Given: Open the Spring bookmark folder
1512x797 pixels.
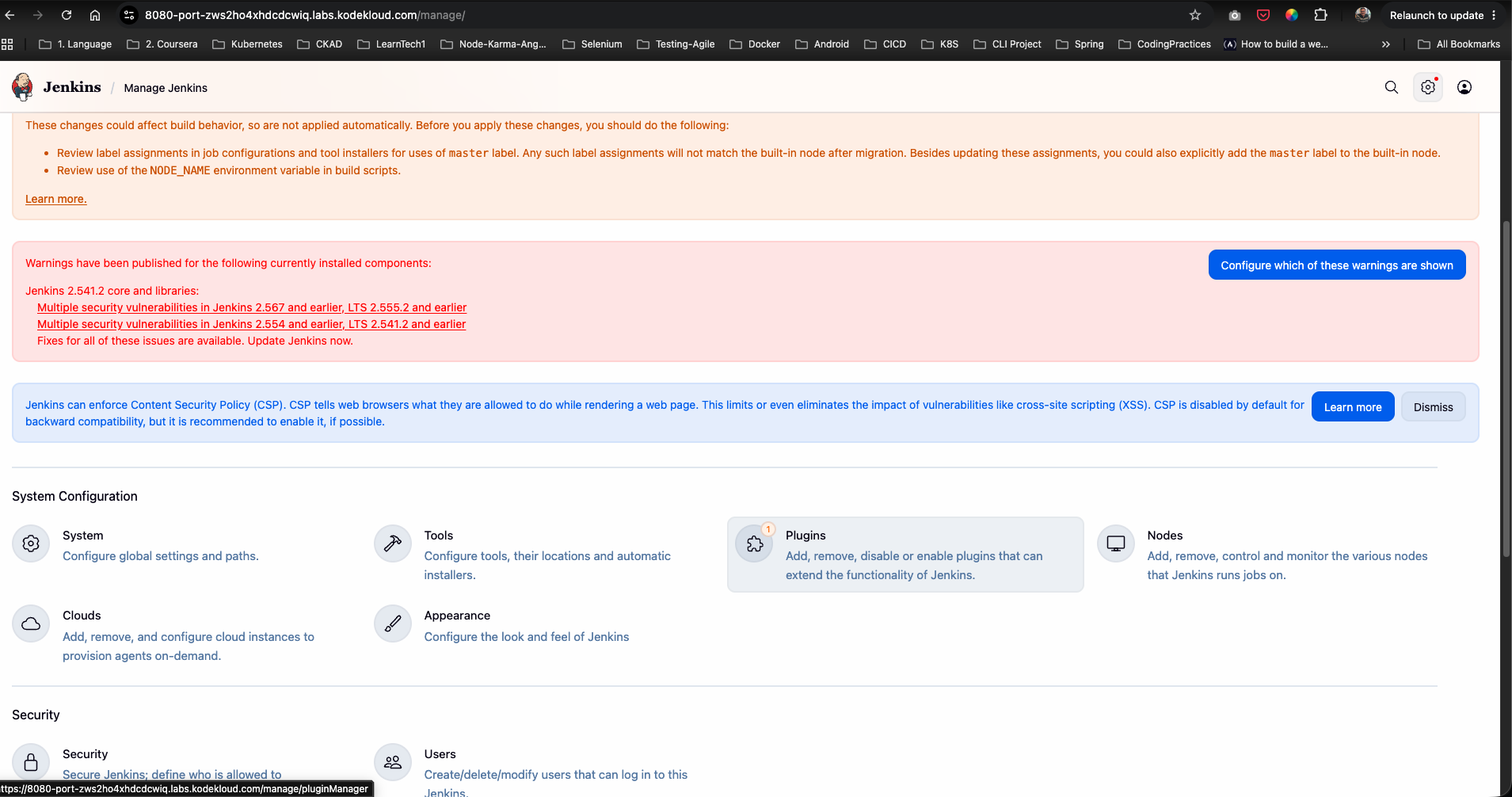Looking at the screenshot, I should (1080, 44).
